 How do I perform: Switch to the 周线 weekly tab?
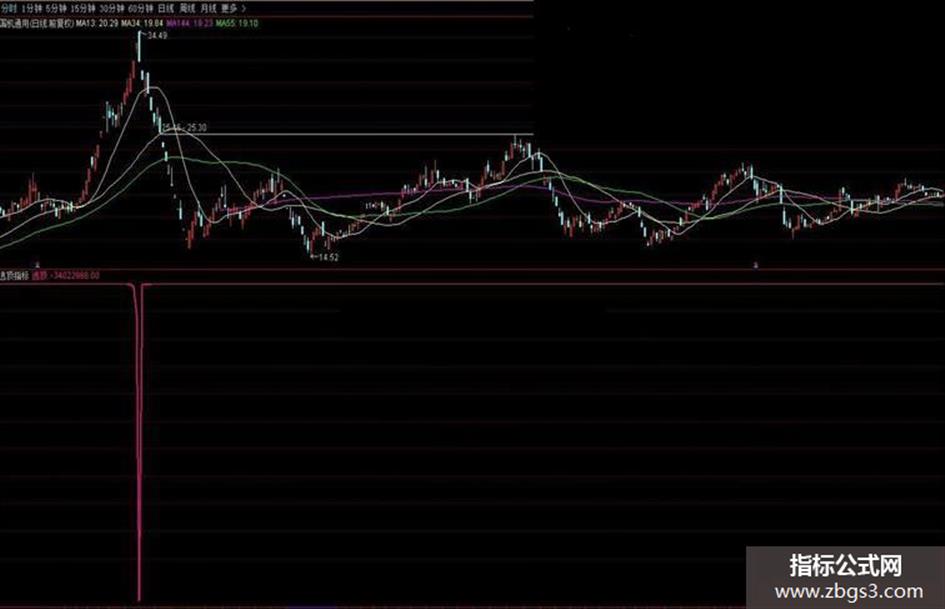click(x=187, y=8)
